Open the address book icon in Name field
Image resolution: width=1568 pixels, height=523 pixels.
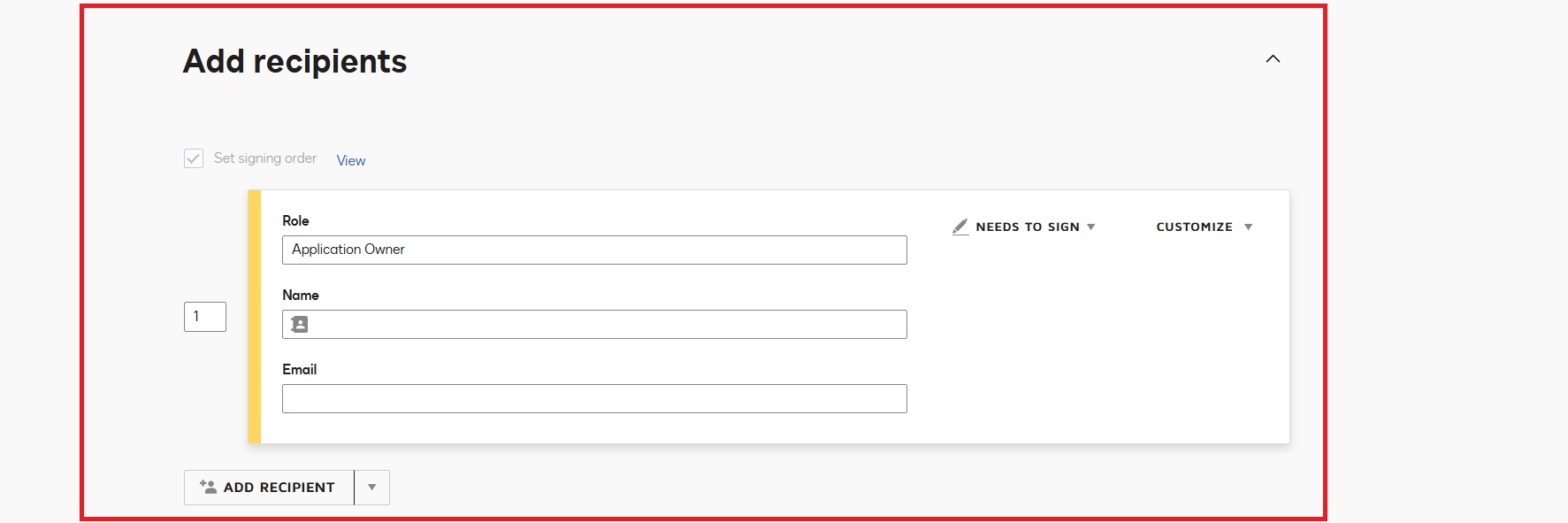[300, 325]
